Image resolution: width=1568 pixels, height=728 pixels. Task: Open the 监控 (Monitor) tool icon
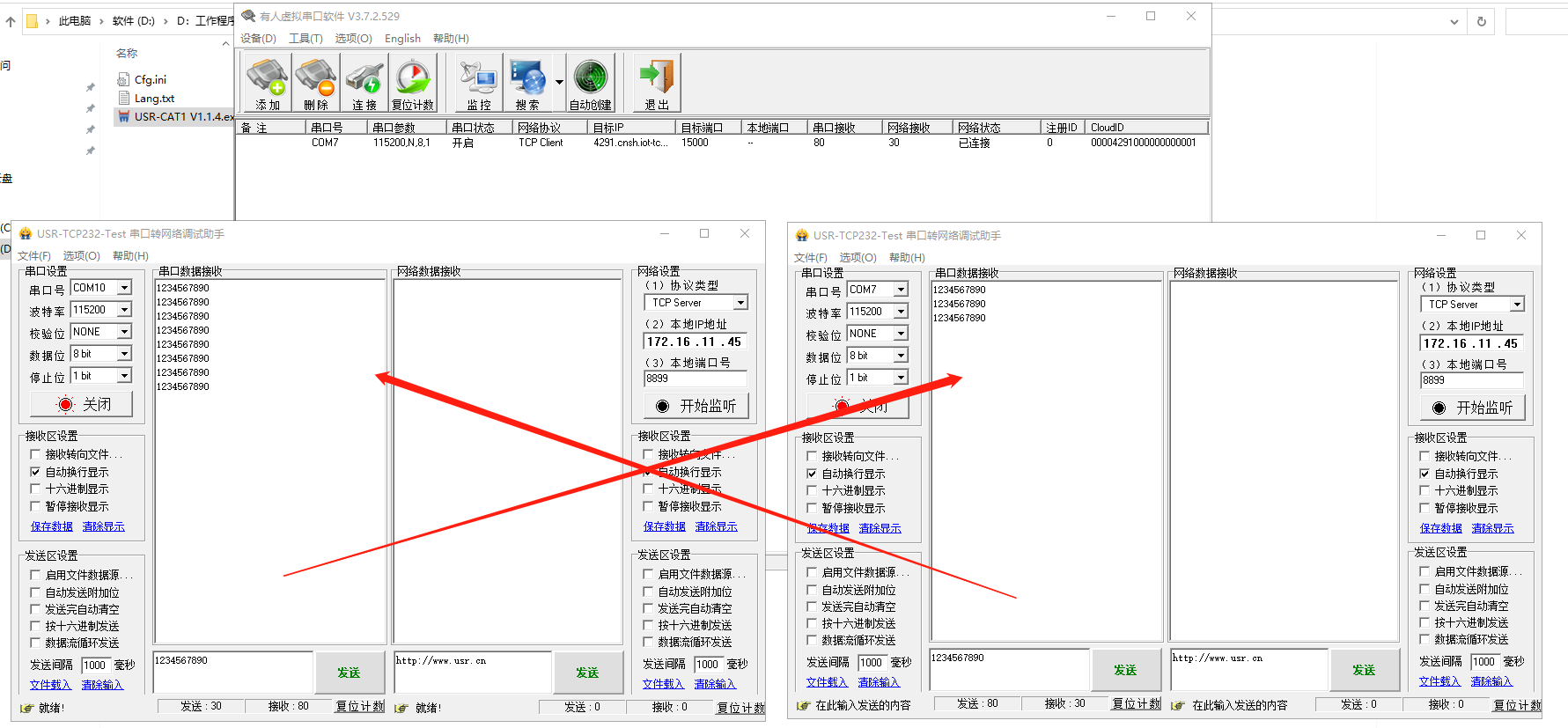point(478,83)
